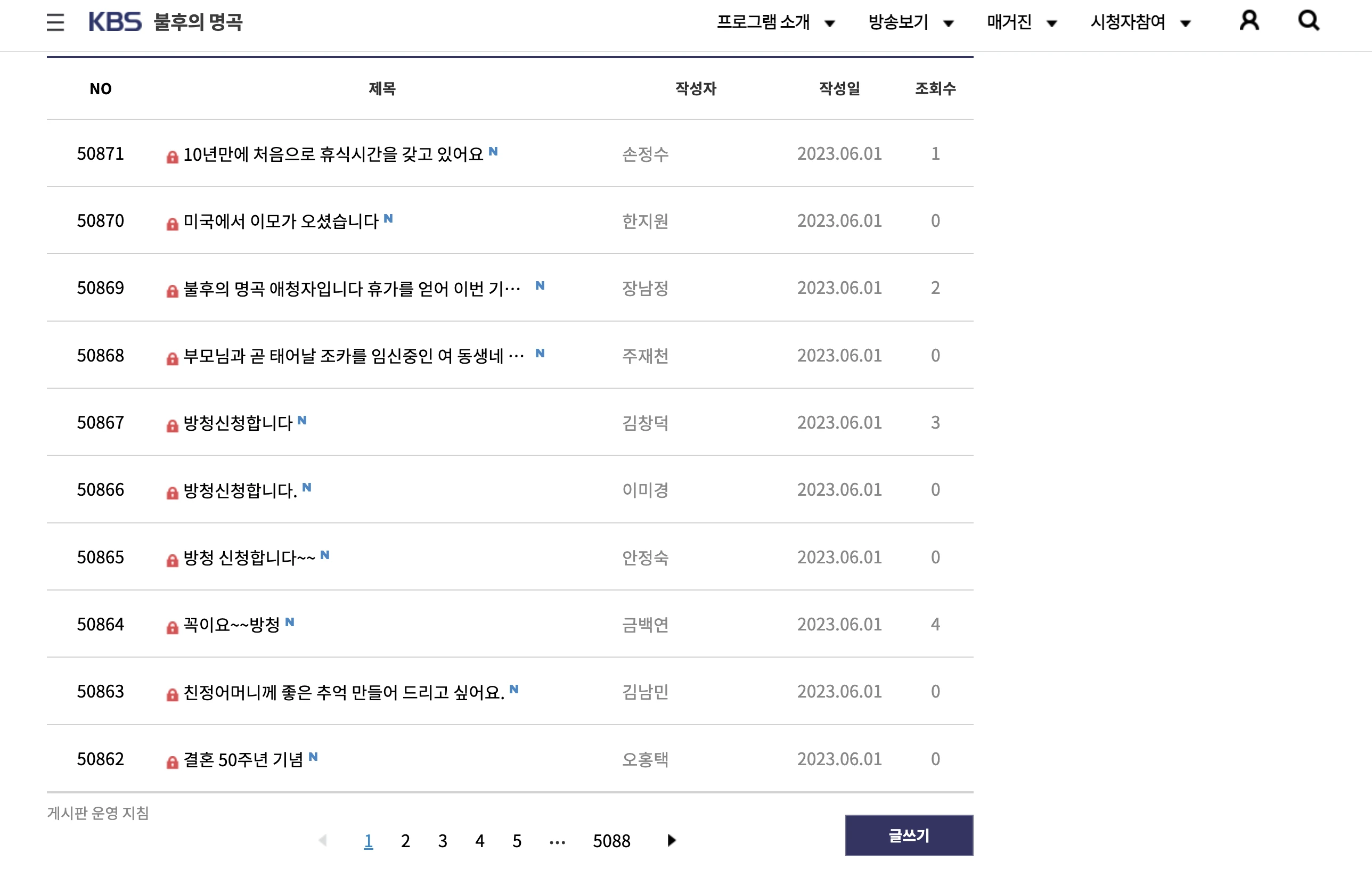Open post 미국에서 이모가 오셨습니다
The image size is (1372, 869).
pyautogui.click(x=281, y=221)
